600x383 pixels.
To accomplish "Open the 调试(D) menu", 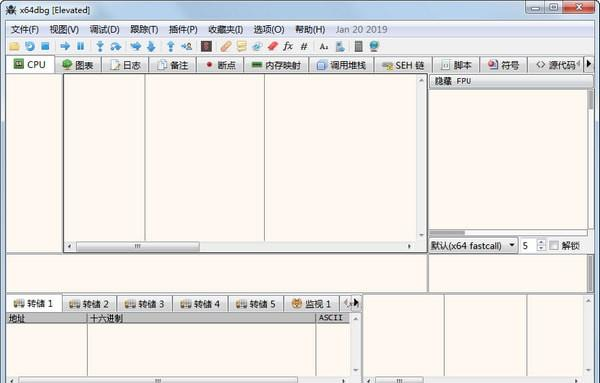I will click(x=104, y=29).
